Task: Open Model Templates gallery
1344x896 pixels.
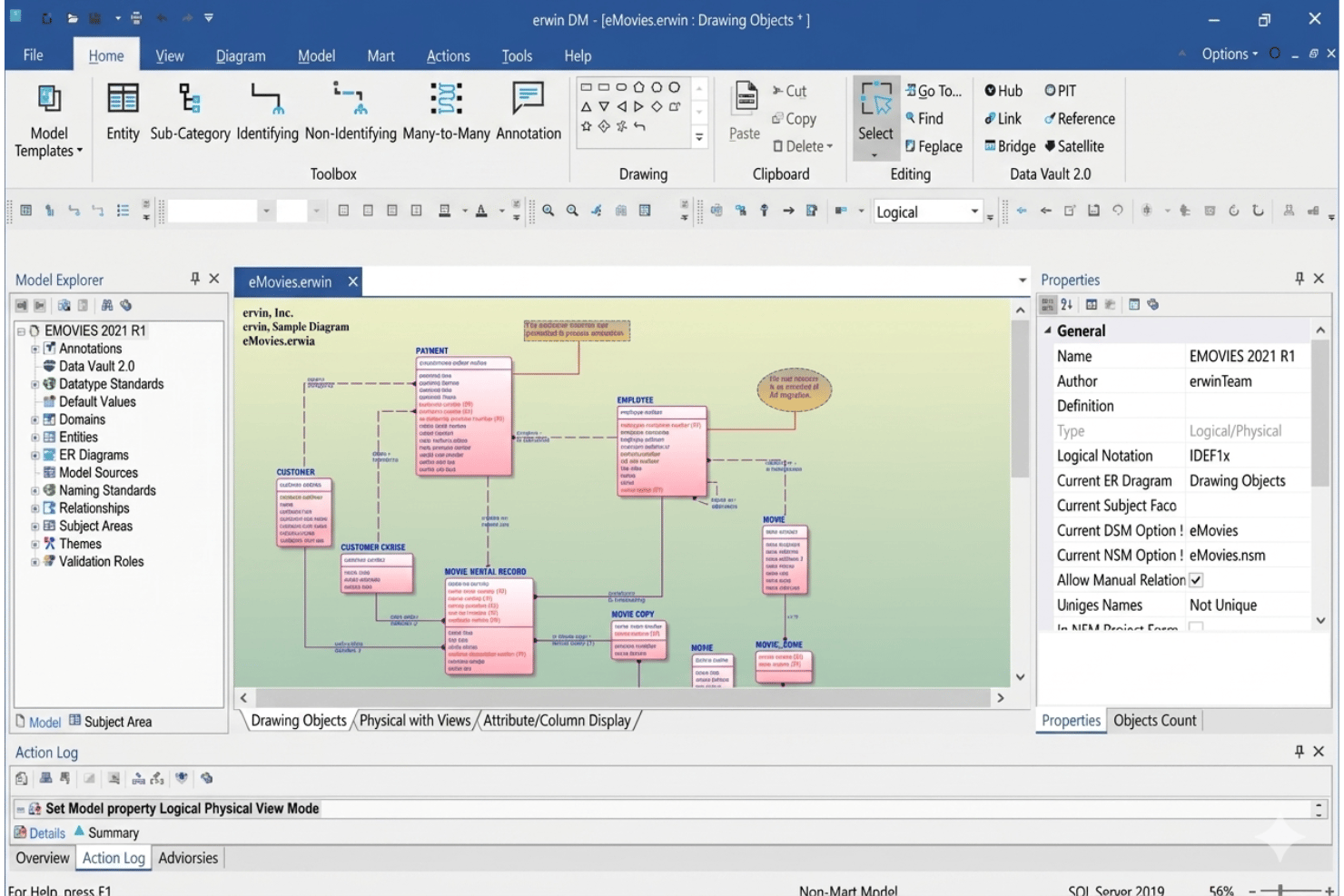Action: (49, 121)
